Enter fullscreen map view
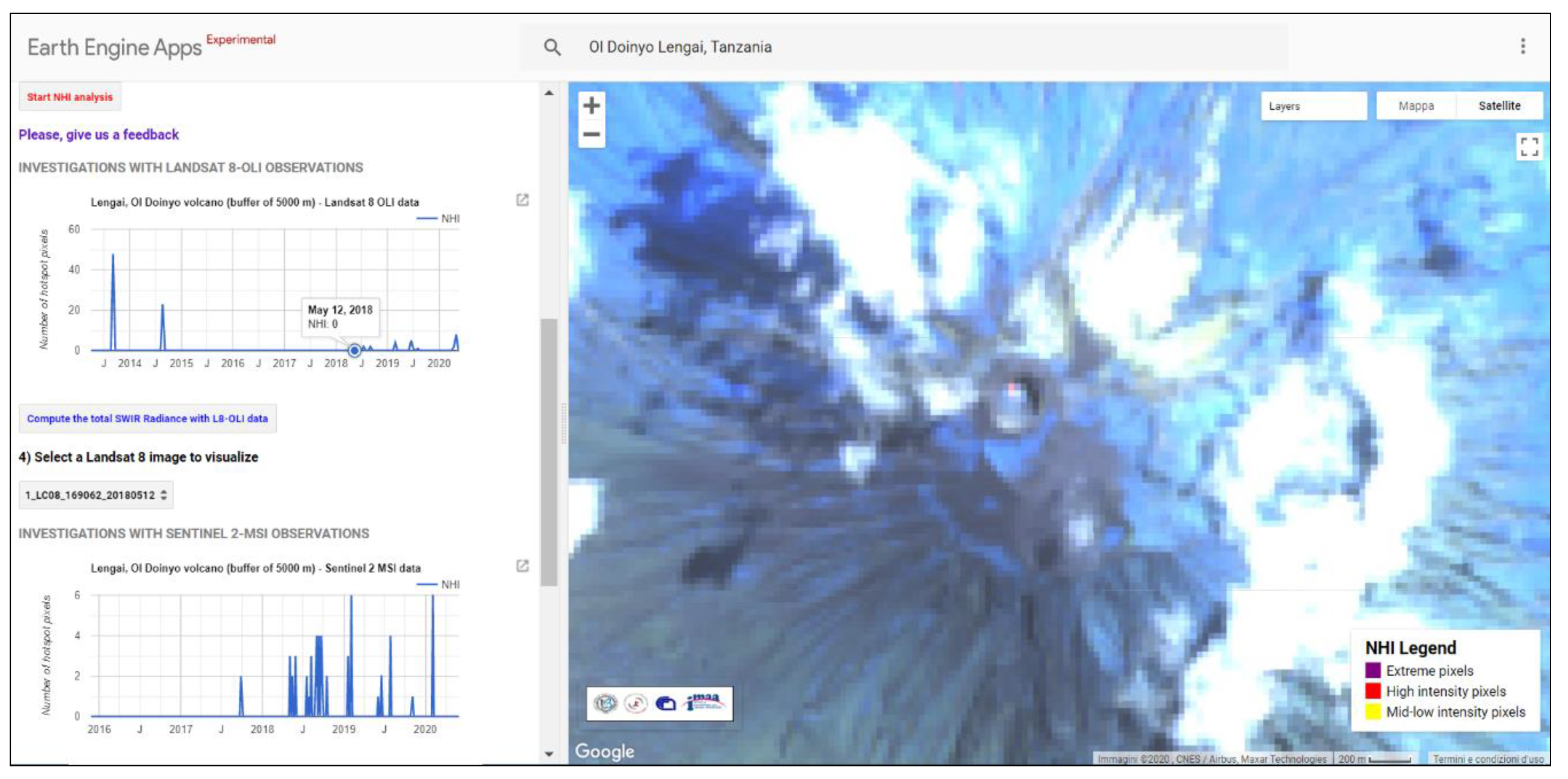This screenshot has height=779, width=1568. point(1530,146)
